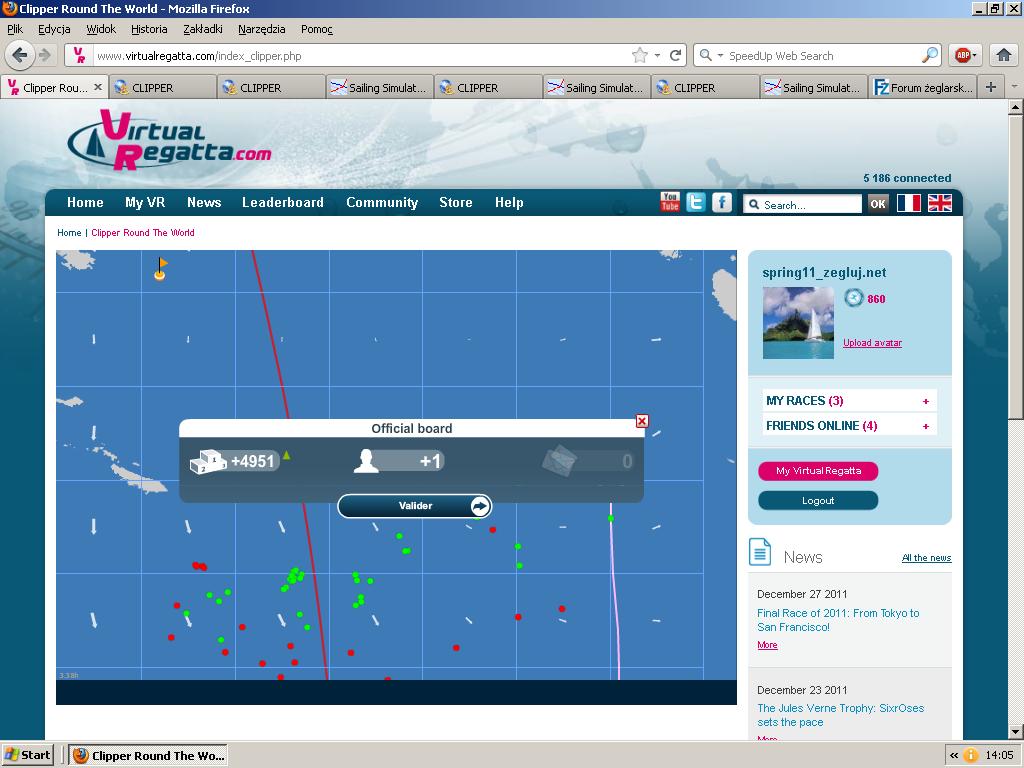Click the Upload avatar link
This screenshot has width=1024, height=768.
pyautogui.click(x=872, y=343)
